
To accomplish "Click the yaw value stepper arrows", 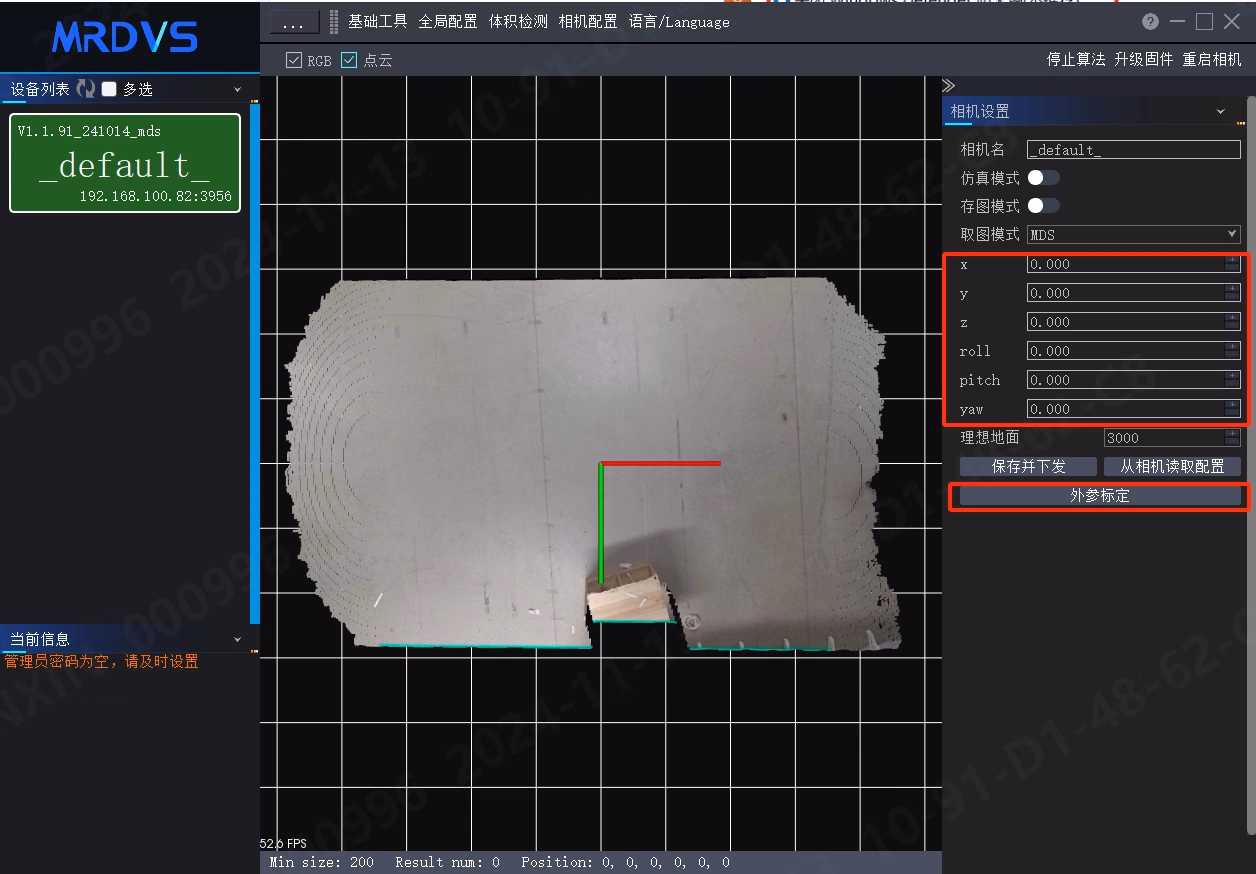I will [1232, 408].
